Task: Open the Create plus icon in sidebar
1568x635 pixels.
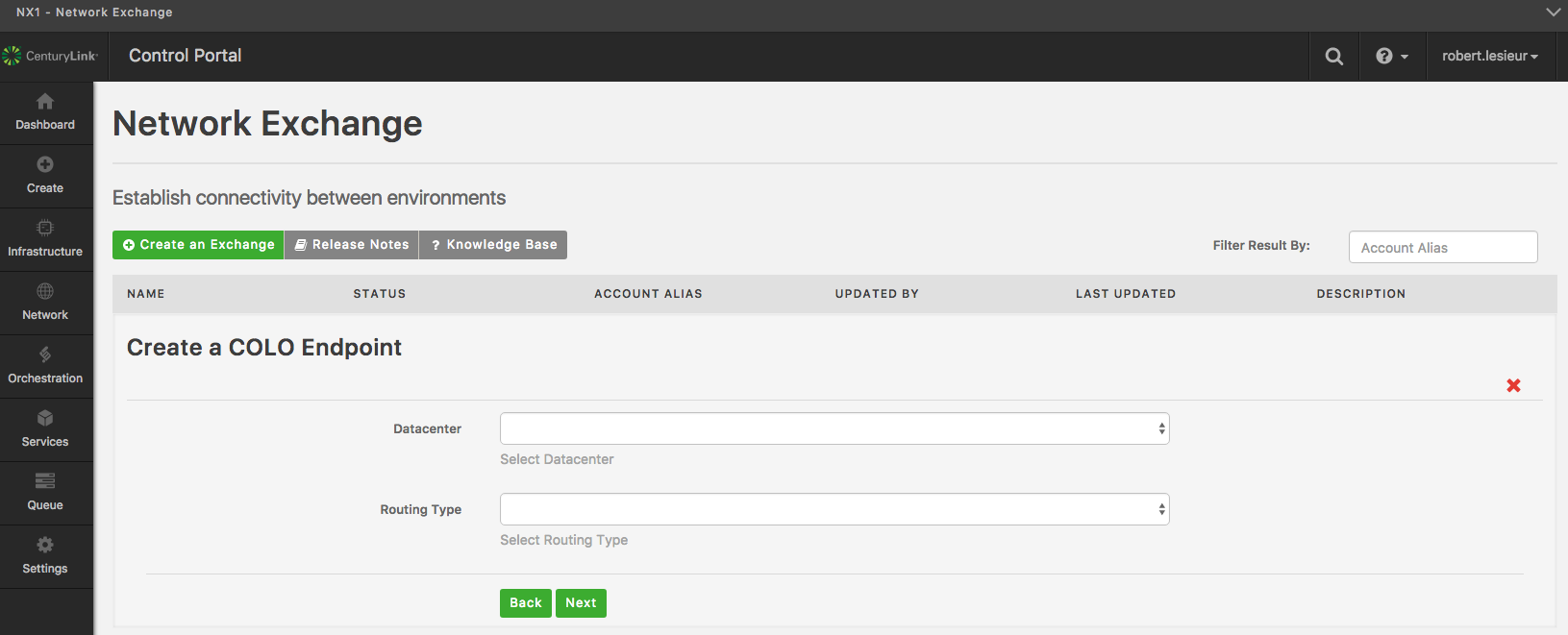Action: click(x=45, y=165)
